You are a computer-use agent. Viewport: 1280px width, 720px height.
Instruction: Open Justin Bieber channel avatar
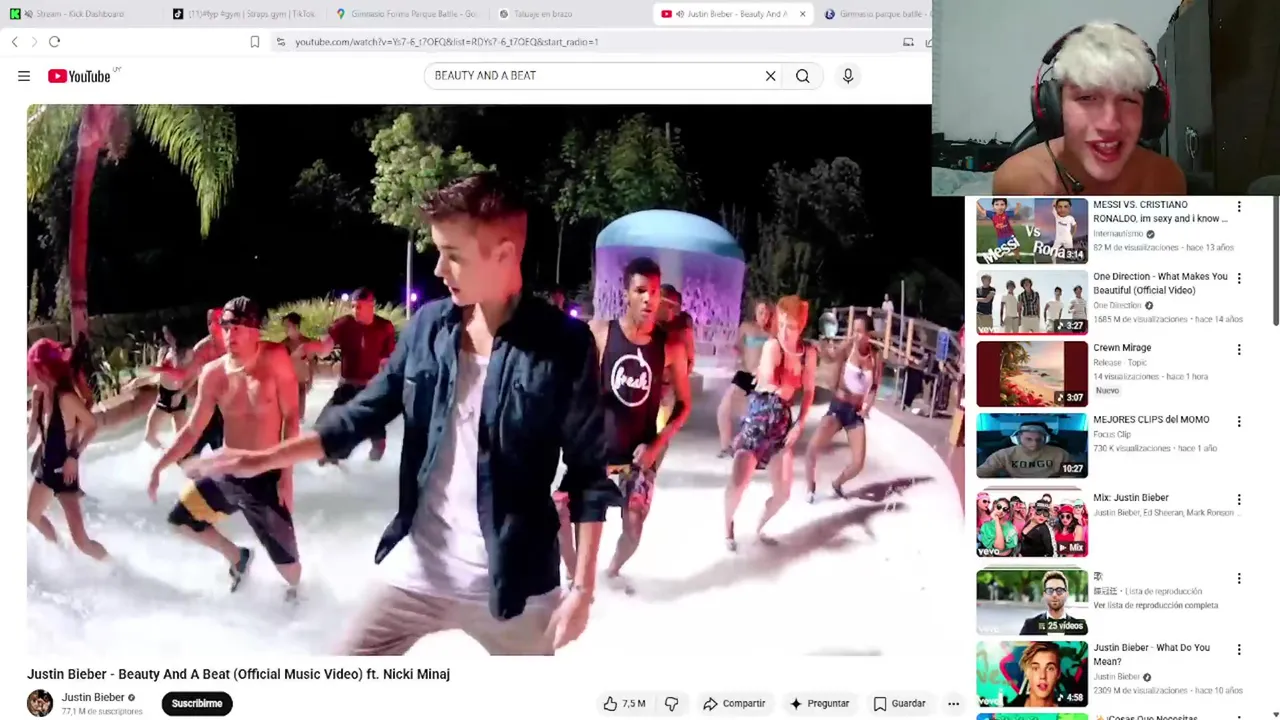pyautogui.click(x=40, y=703)
